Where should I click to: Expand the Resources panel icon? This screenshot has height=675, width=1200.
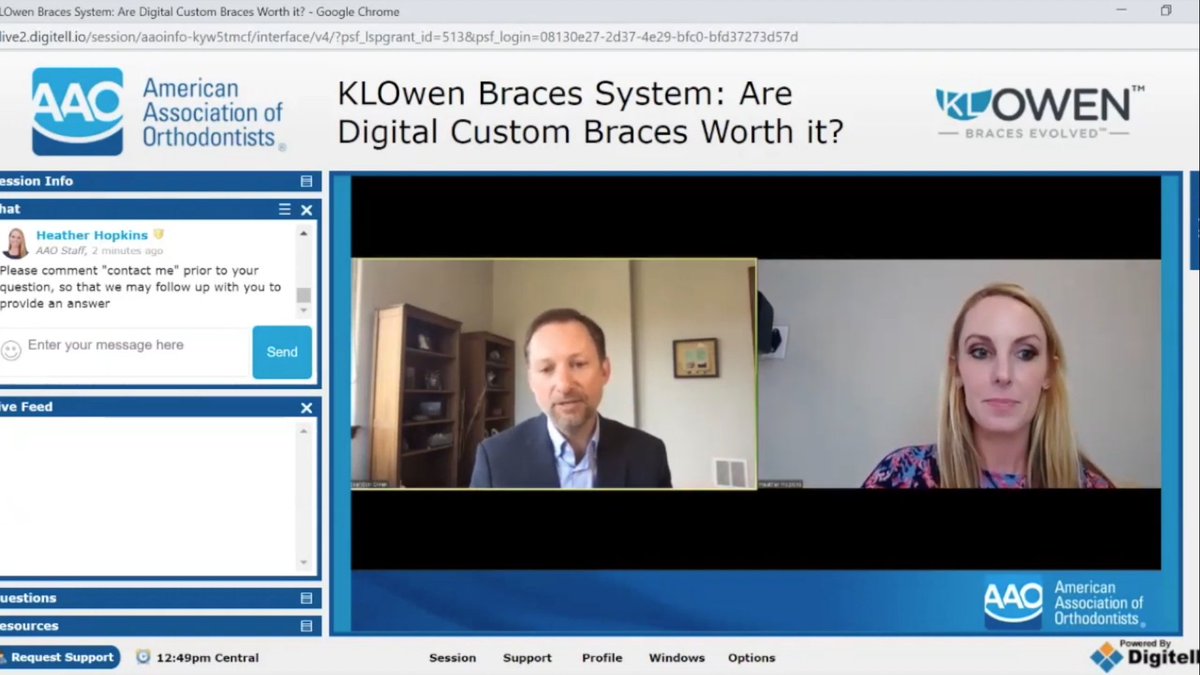pyautogui.click(x=306, y=626)
